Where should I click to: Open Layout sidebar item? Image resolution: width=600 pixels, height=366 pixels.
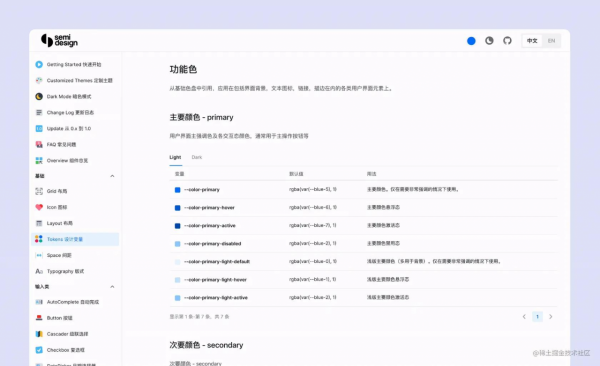[75, 223]
